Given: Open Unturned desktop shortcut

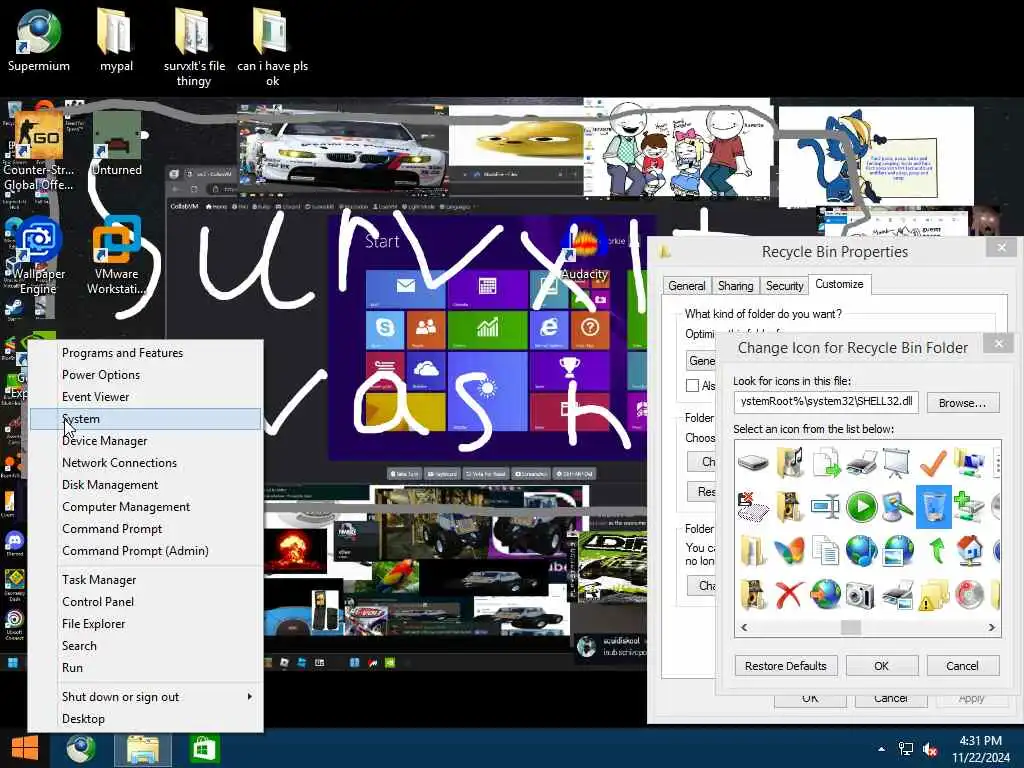Looking at the screenshot, I should (x=116, y=144).
